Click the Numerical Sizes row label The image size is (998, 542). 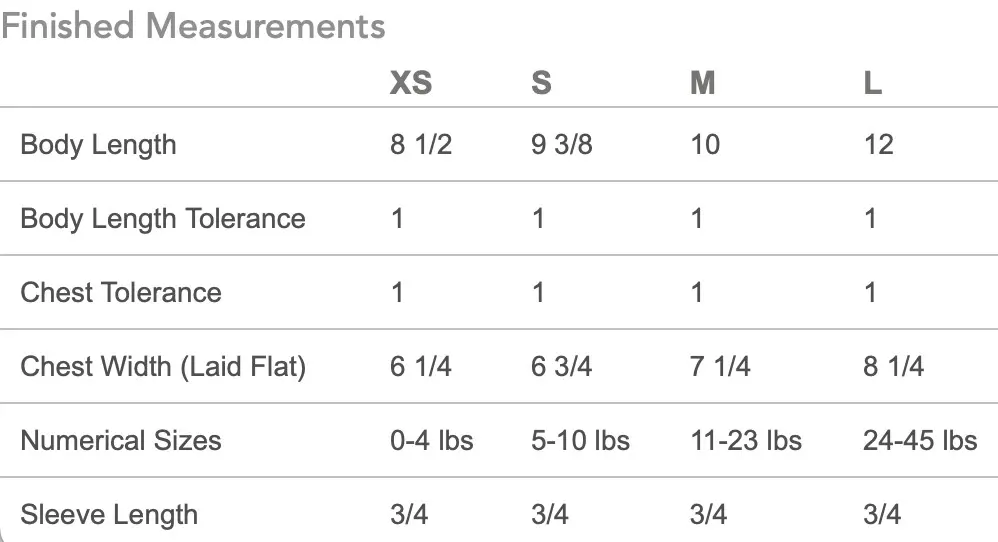pyautogui.click(x=121, y=441)
